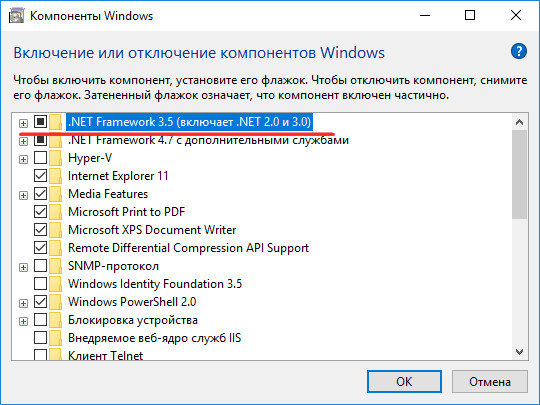540x405 pixels.
Task: Tick the Клиент Telnet checkbox
Action: coord(40,355)
